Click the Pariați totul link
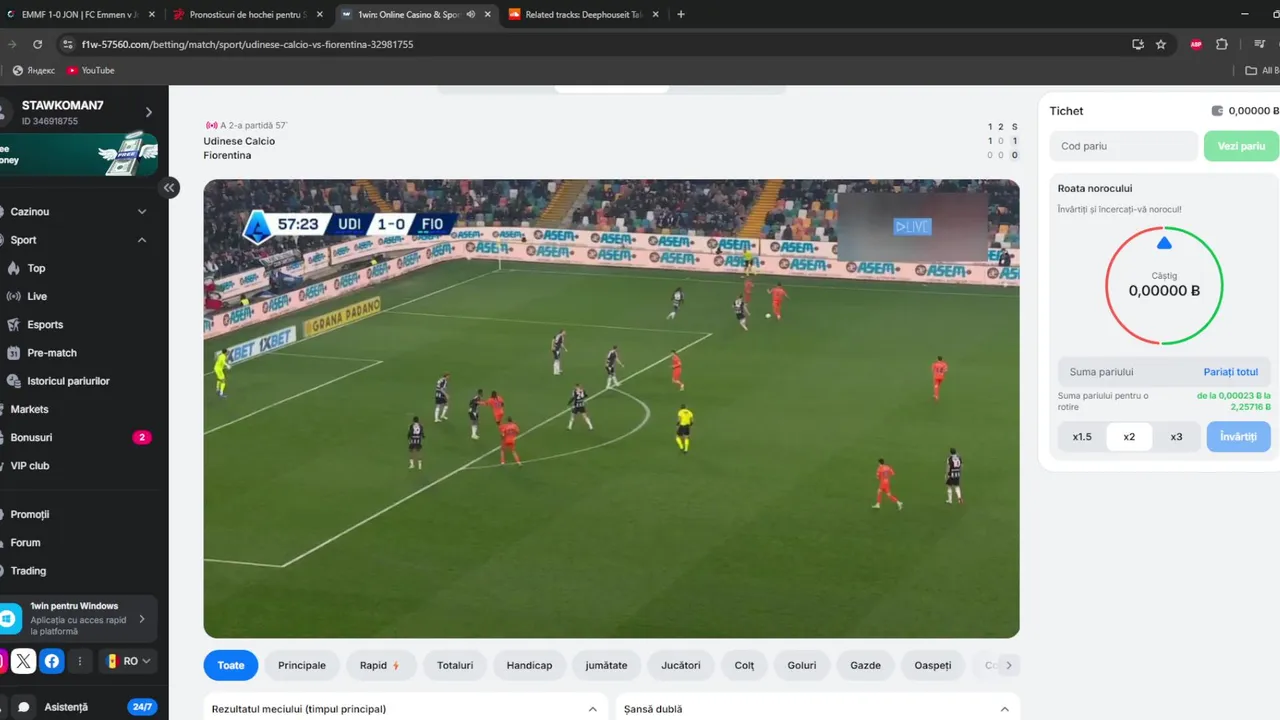 click(x=1231, y=372)
